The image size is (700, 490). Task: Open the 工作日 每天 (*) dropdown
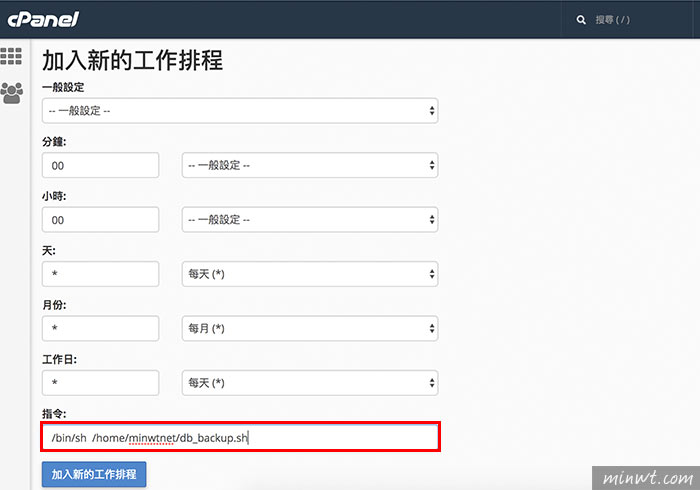(x=310, y=383)
